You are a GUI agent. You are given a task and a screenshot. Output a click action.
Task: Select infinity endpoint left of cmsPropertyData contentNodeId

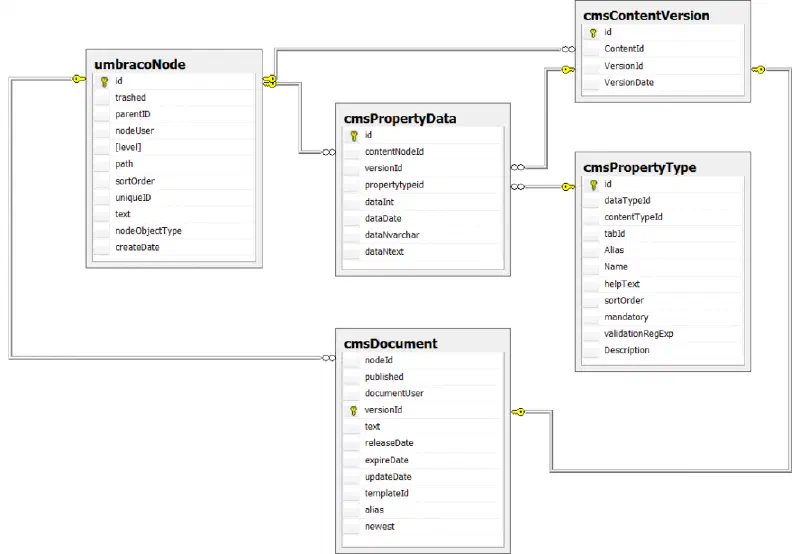[329, 152]
